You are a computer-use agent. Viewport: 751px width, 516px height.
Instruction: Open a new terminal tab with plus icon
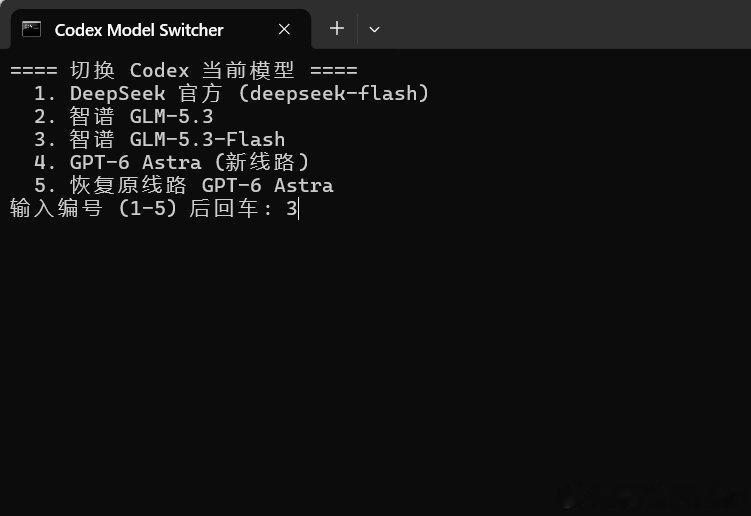pyautogui.click(x=337, y=28)
